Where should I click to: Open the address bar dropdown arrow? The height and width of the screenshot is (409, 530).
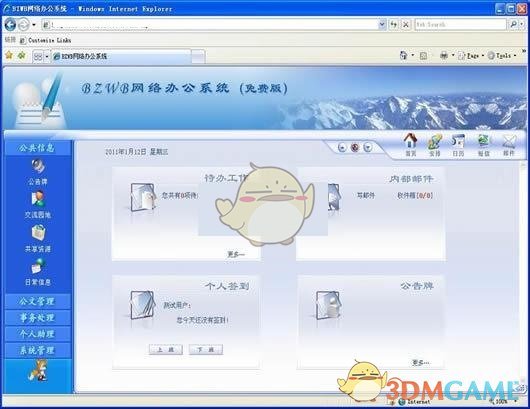click(x=382, y=24)
